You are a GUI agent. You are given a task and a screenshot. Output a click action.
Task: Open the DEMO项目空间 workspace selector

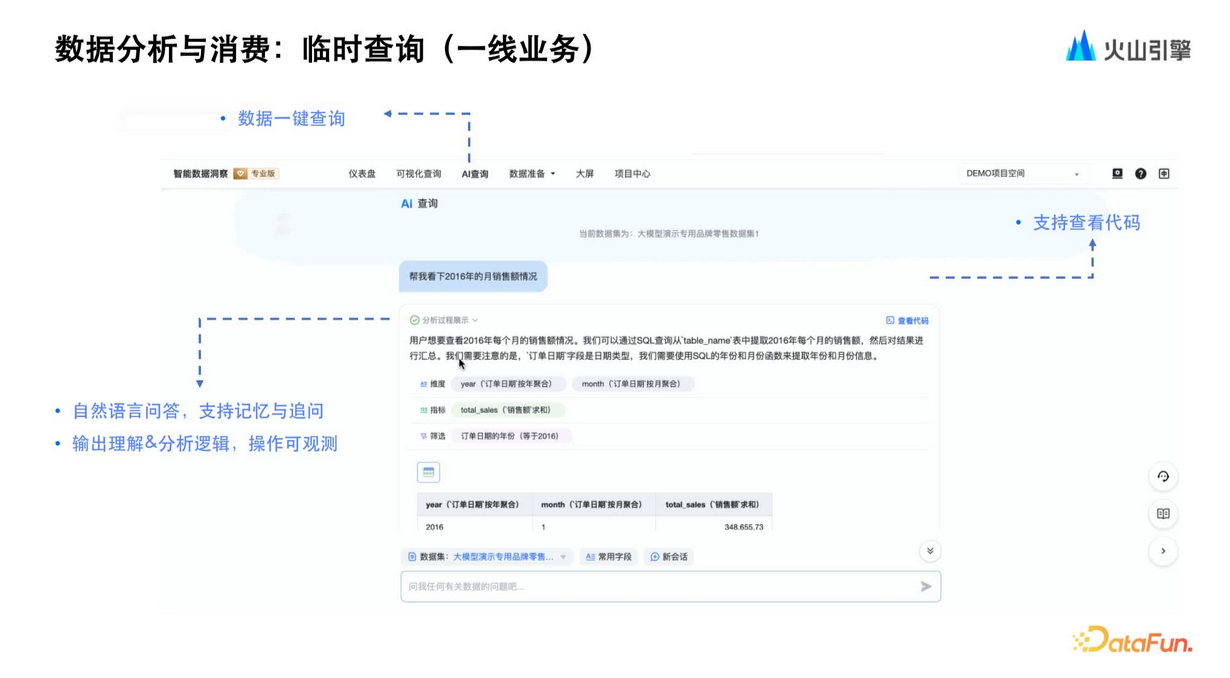click(x=1023, y=174)
